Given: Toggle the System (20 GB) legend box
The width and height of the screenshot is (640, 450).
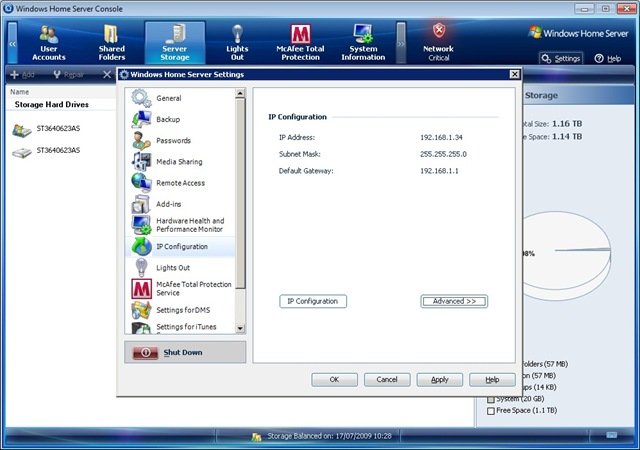Looking at the screenshot, I should coord(491,399).
